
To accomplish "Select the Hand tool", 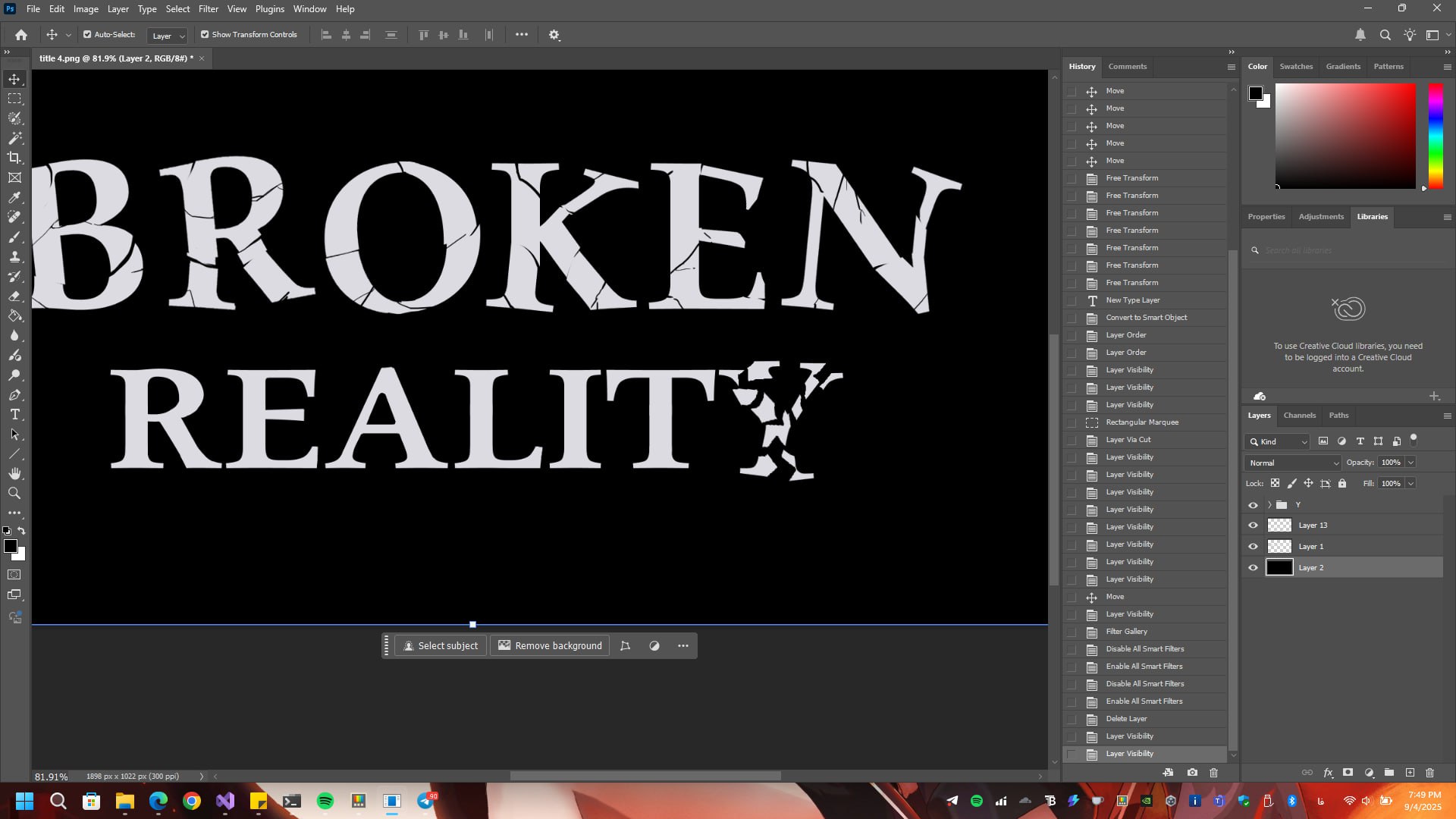I will click(x=14, y=473).
